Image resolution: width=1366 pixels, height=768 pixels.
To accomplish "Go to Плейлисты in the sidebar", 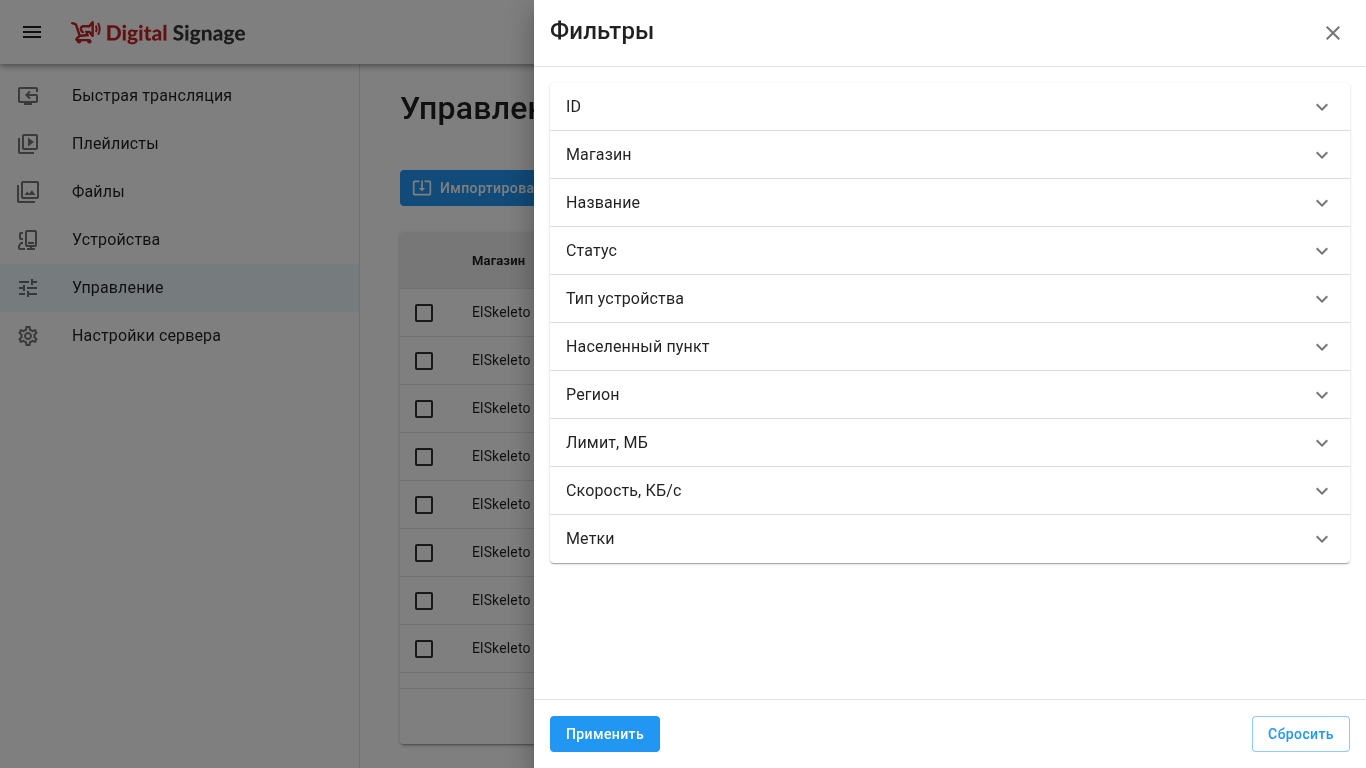I will pos(115,144).
